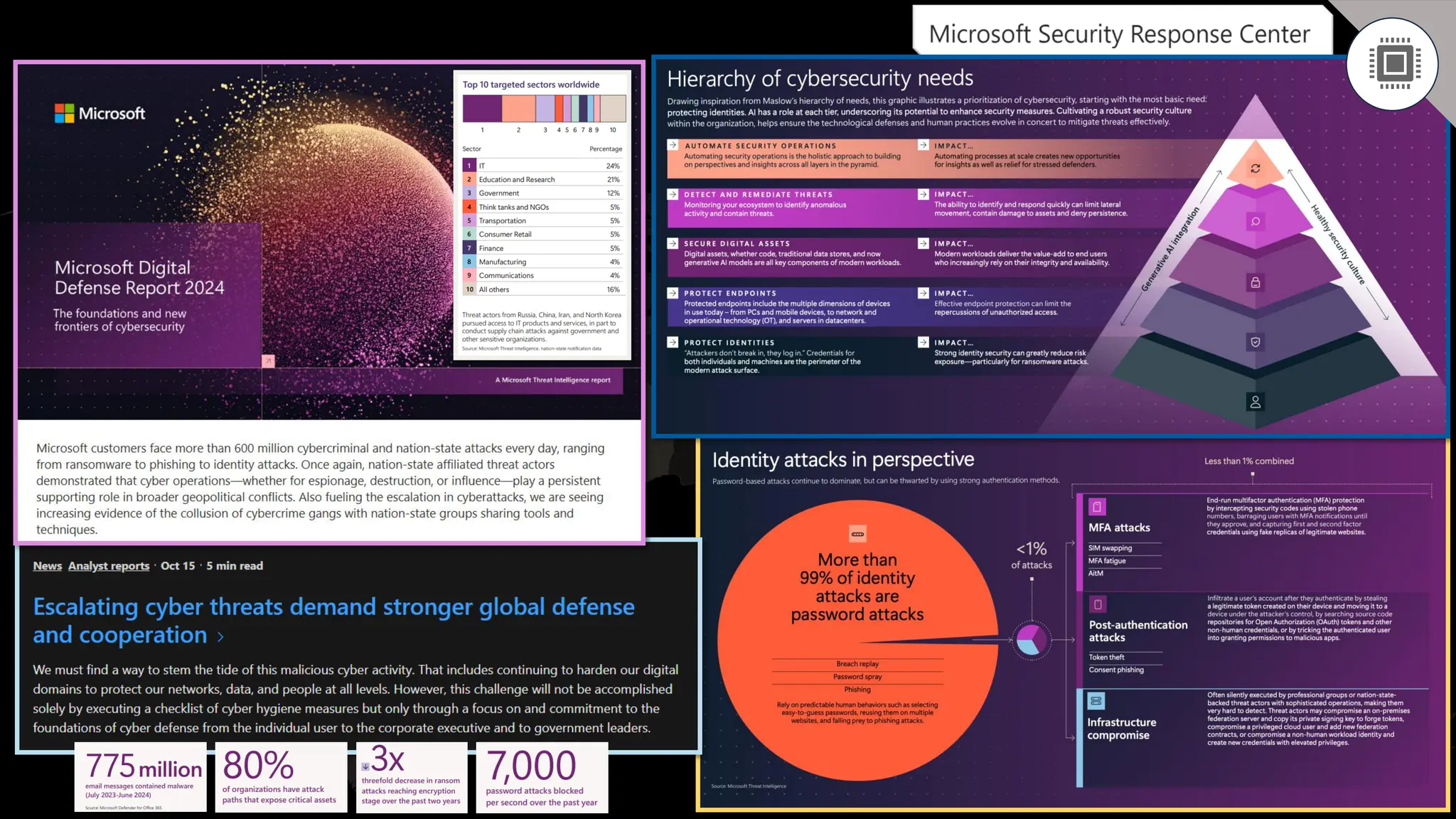Click the A Microsoft Threat Intelligence report banner
The image size is (1456, 819).
[553, 380]
